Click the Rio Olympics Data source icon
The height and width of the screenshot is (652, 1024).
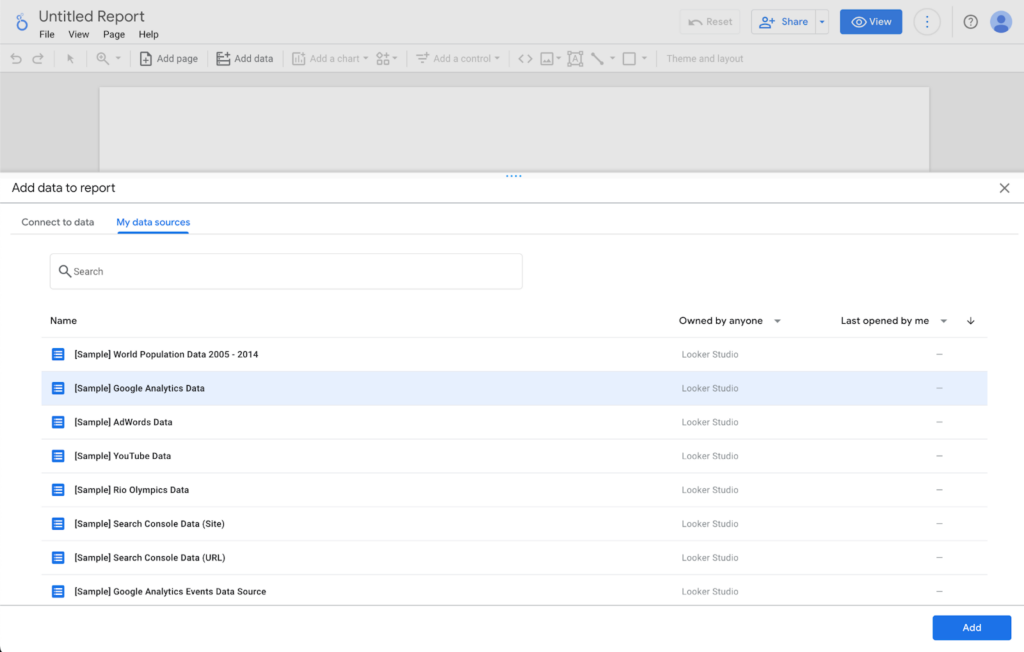click(58, 490)
